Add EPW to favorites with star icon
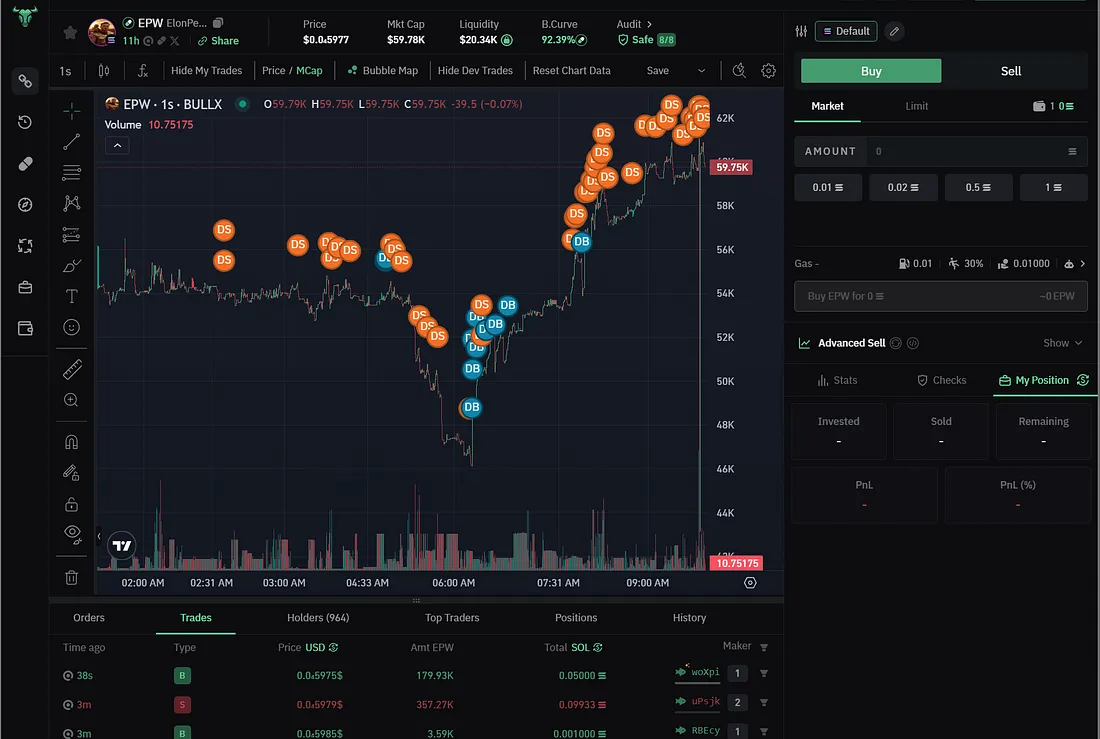 [x=70, y=32]
